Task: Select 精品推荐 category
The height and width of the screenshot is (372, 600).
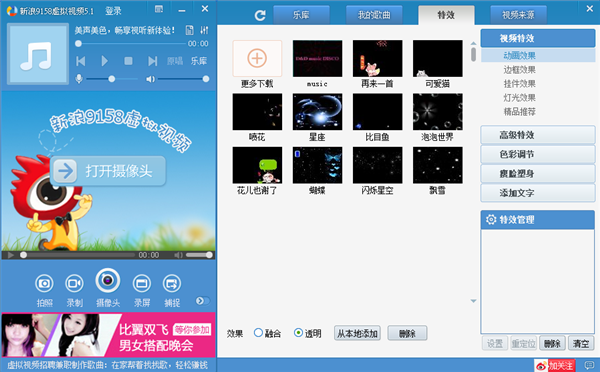Action: click(x=519, y=112)
